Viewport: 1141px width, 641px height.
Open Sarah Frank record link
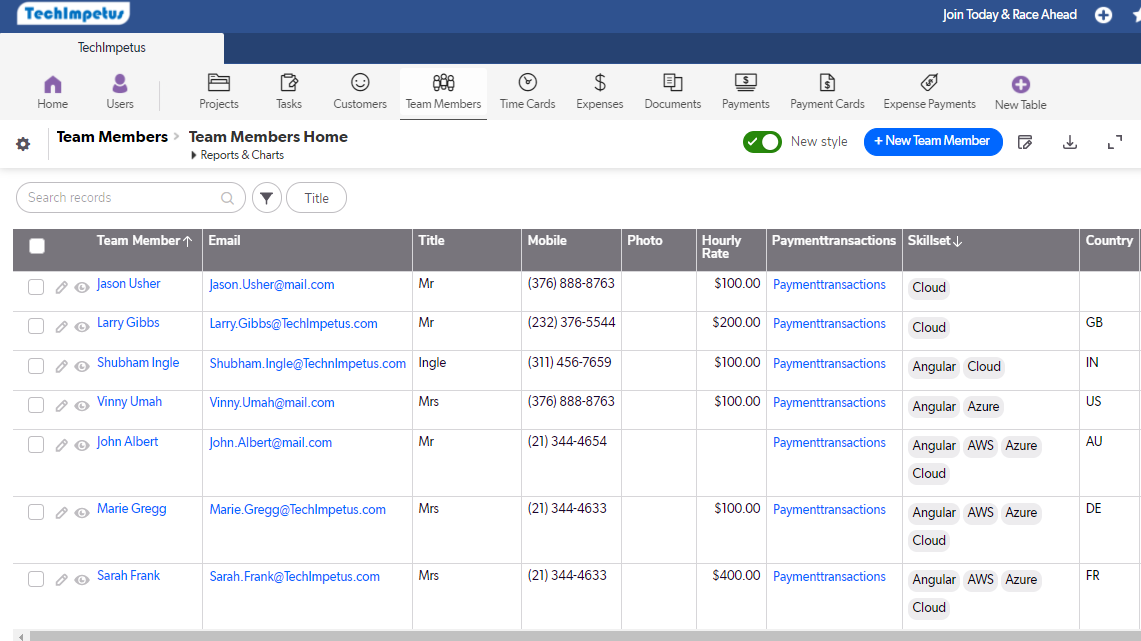click(x=128, y=576)
